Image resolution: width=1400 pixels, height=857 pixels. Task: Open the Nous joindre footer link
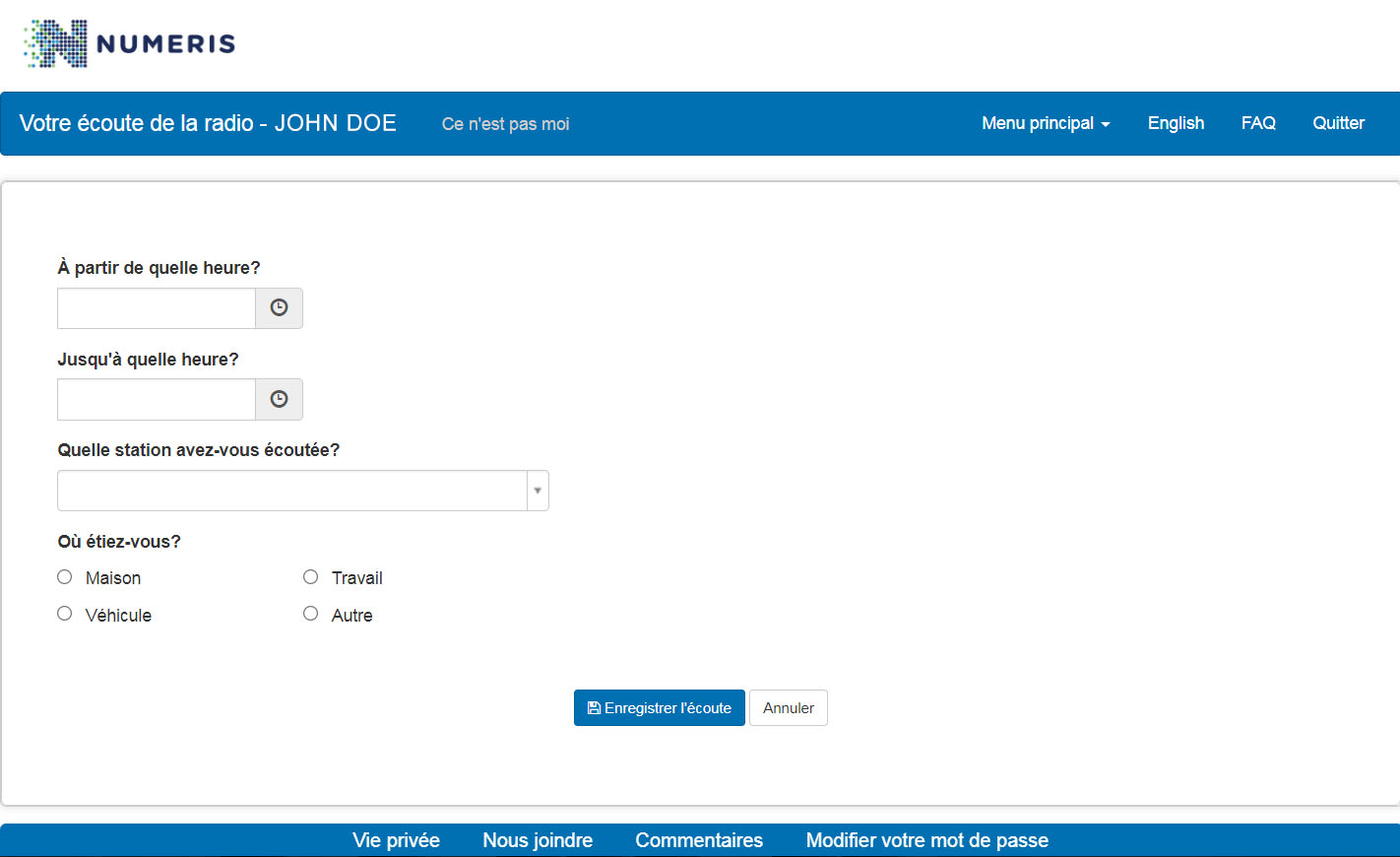click(x=538, y=840)
